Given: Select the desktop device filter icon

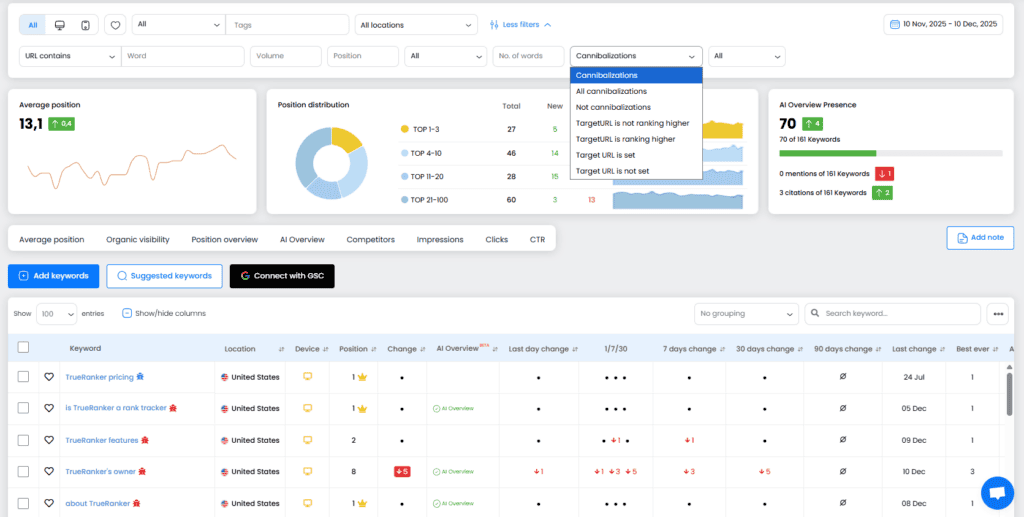Looking at the screenshot, I should pos(60,24).
